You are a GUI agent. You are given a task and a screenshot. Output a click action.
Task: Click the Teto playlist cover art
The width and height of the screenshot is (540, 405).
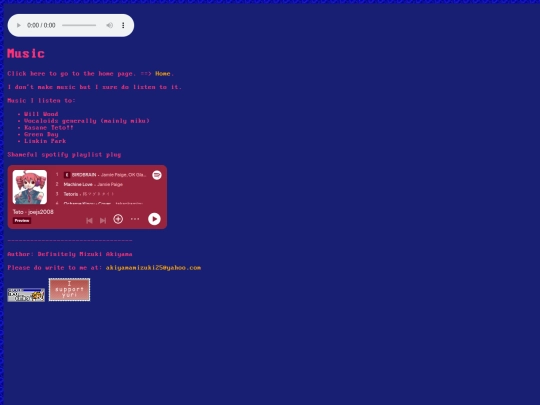(x=30, y=187)
